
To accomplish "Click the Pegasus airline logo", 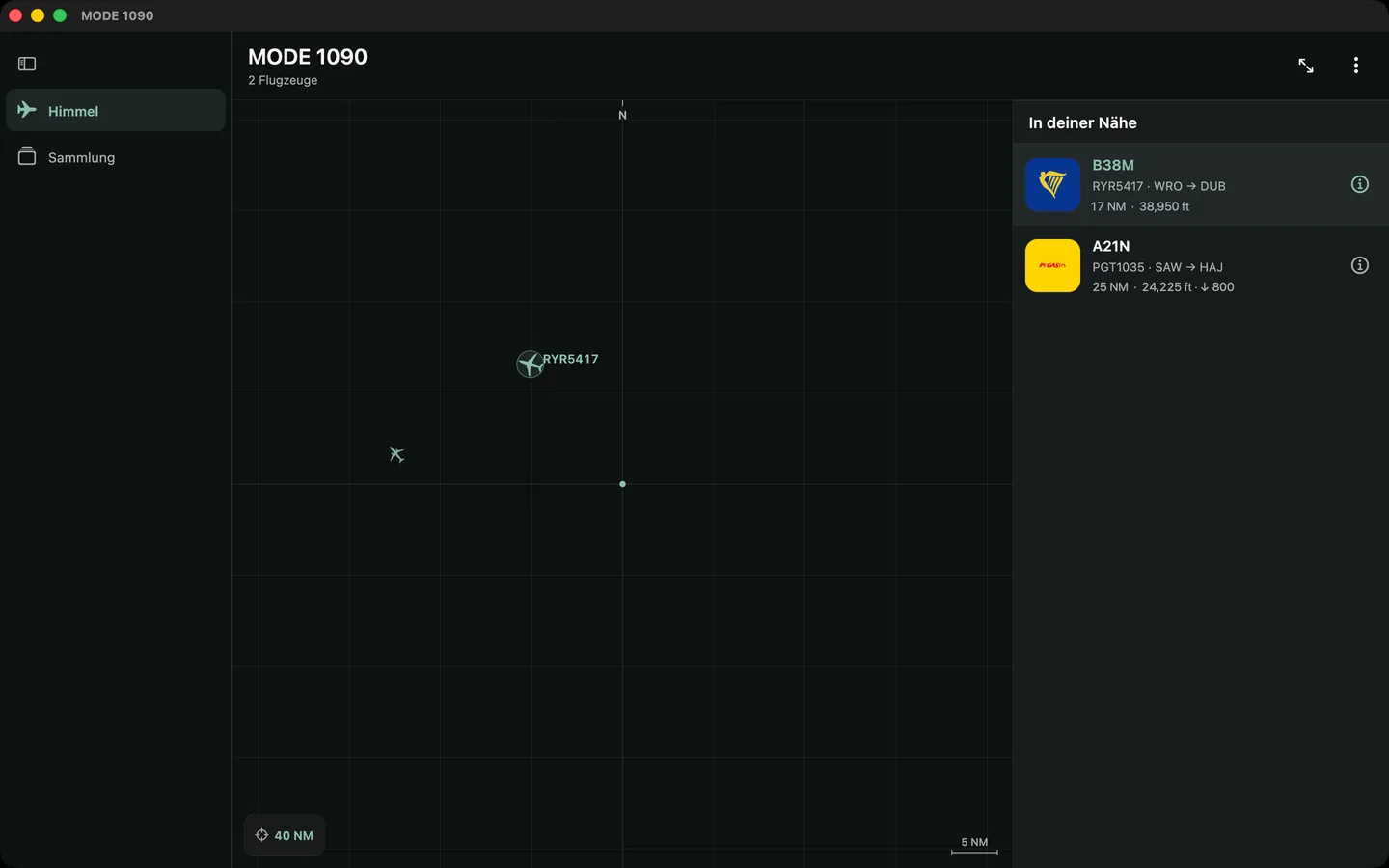I will (x=1052, y=265).
